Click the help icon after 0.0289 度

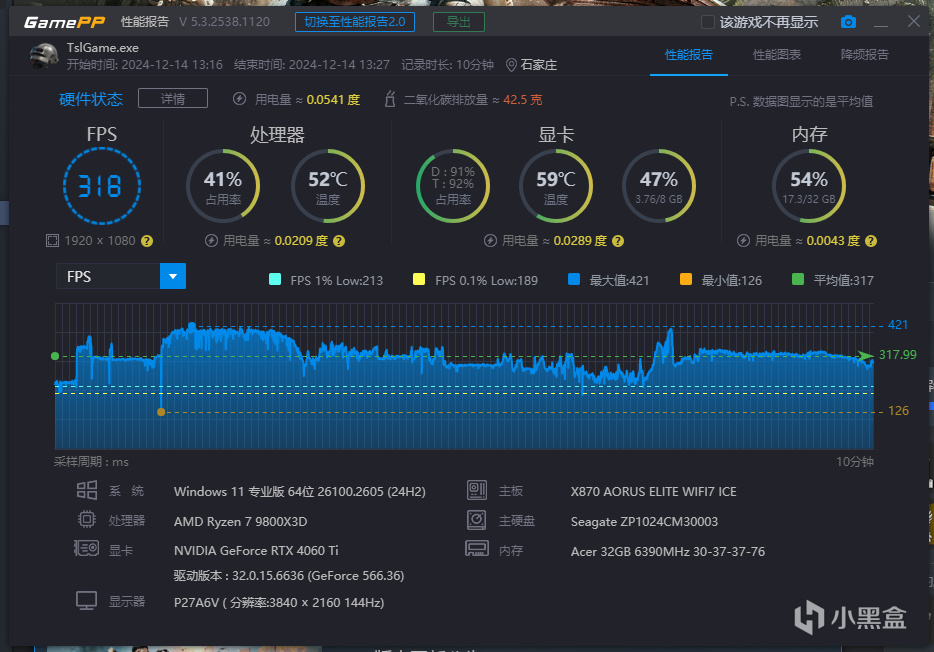click(618, 241)
